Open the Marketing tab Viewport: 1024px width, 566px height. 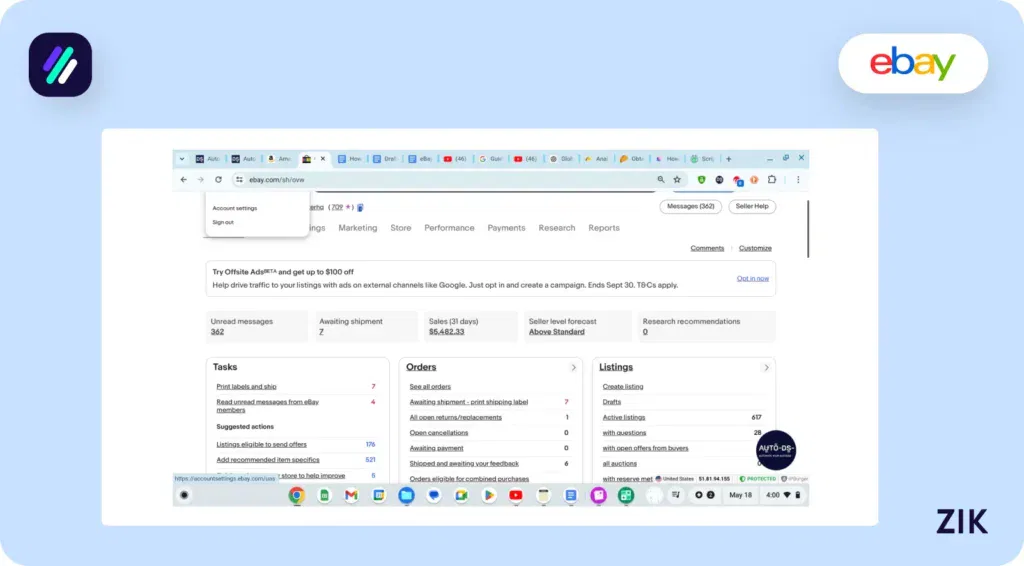[x=357, y=228]
